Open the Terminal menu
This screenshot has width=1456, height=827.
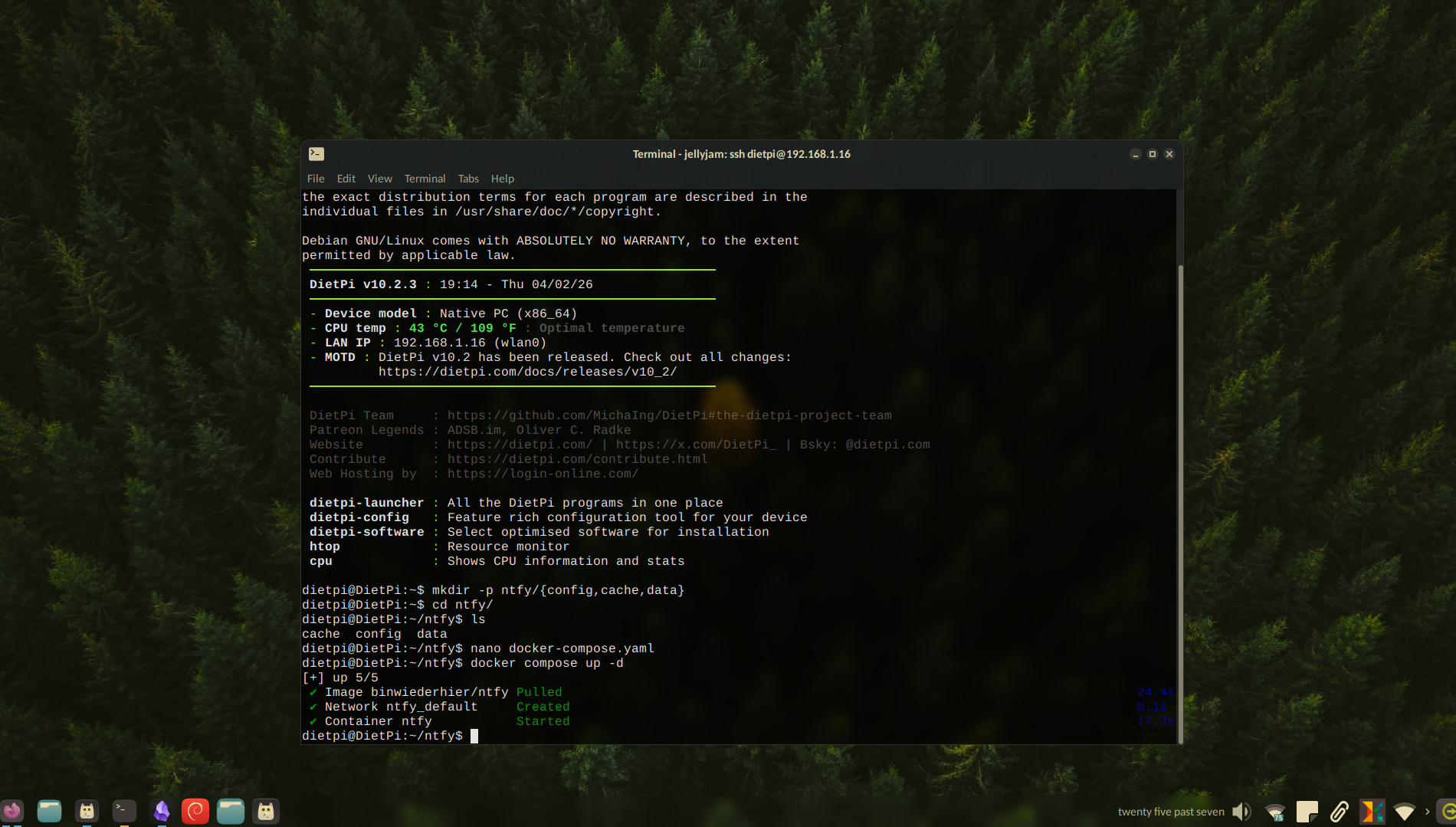click(425, 179)
